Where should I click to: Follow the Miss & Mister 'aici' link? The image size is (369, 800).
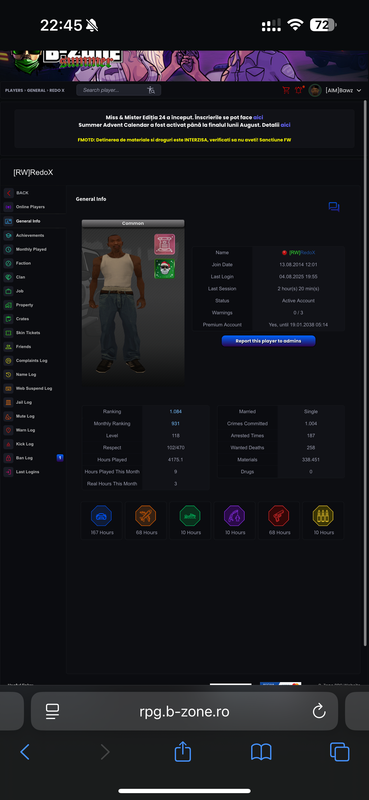pos(258,117)
